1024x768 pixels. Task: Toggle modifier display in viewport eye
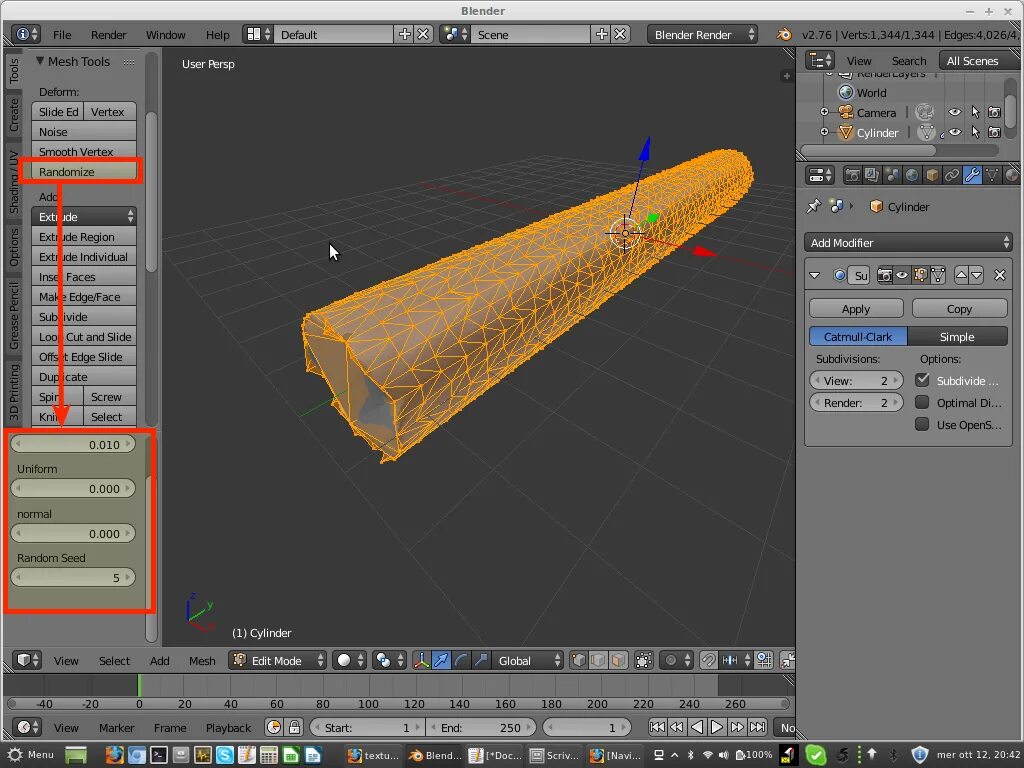coord(902,275)
